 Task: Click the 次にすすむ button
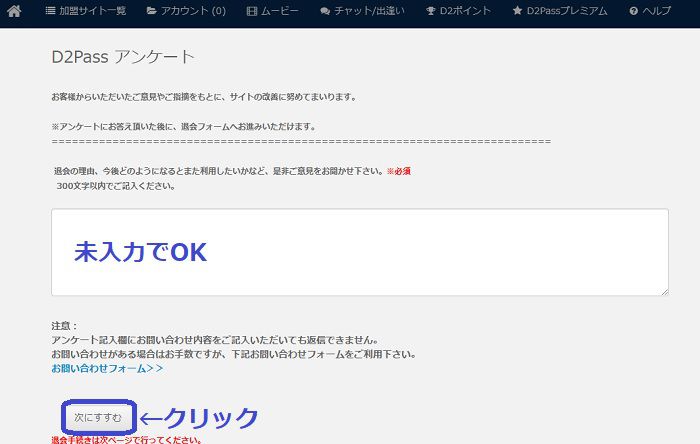98,418
